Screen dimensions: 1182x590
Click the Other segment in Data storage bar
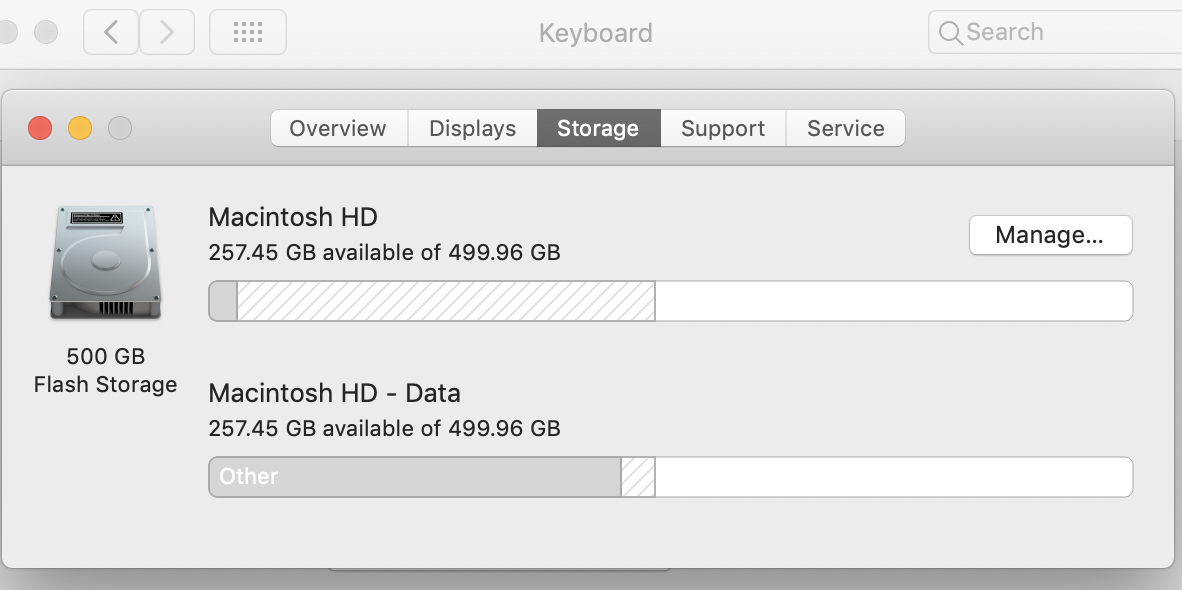[415, 477]
